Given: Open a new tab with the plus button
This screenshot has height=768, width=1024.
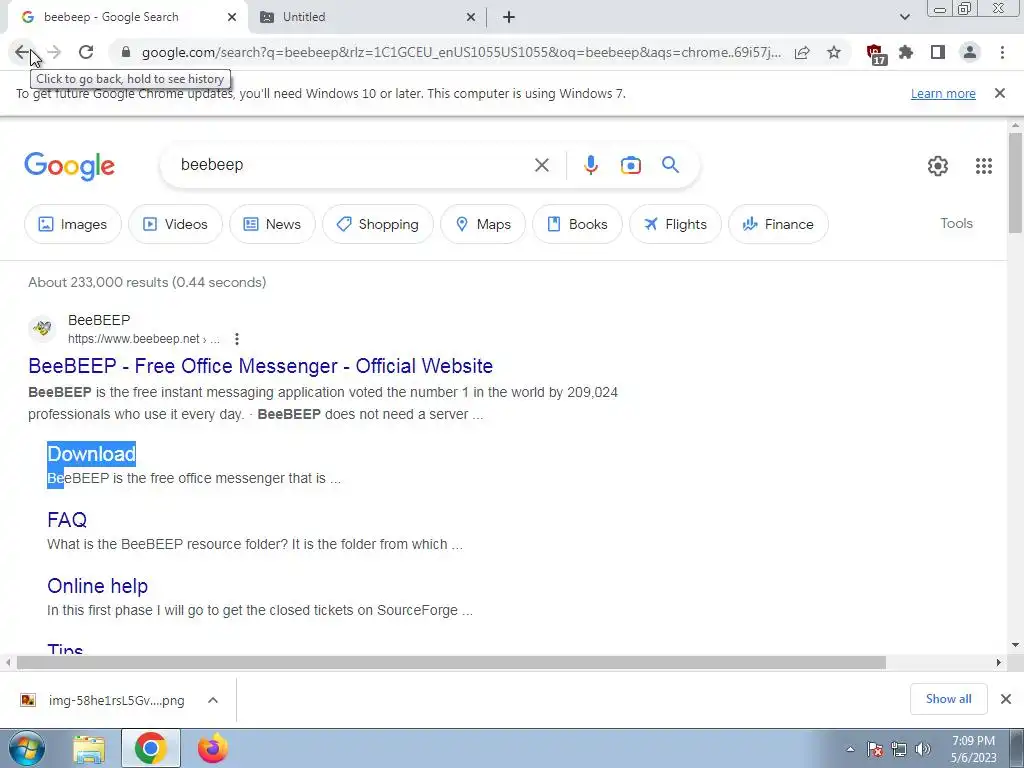Looking at the screenshot, I should pos(509,17).
